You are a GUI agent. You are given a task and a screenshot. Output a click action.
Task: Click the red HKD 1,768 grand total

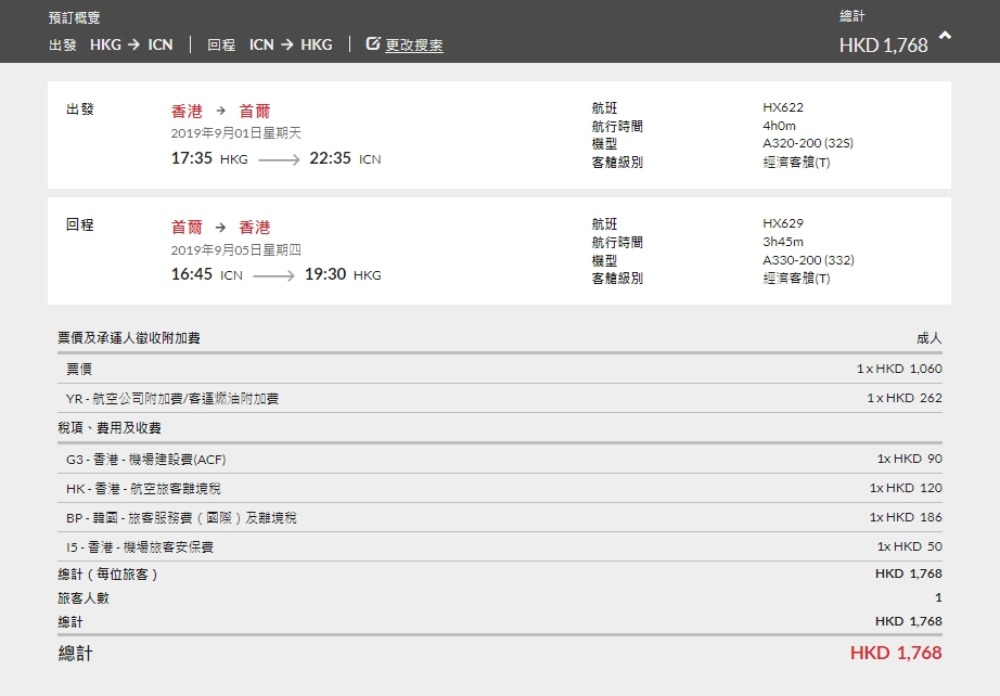pyautogui.click(x=895, y=653)
